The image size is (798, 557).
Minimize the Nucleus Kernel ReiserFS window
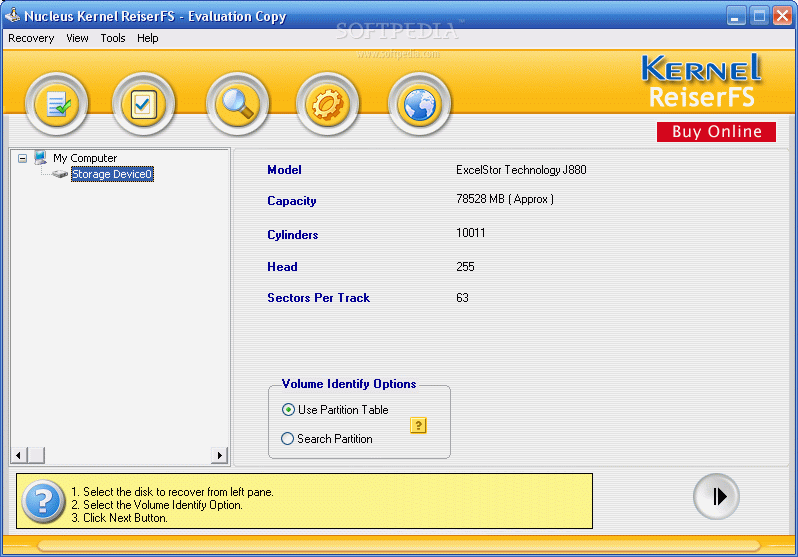pyautogui.click(x=735, y=16)
